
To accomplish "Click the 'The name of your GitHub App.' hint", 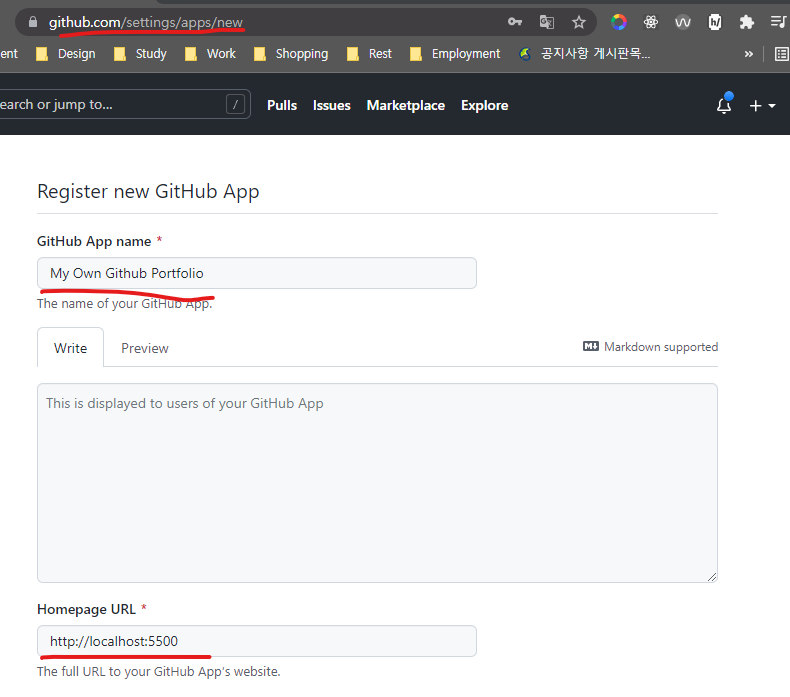I will (125, 303).
